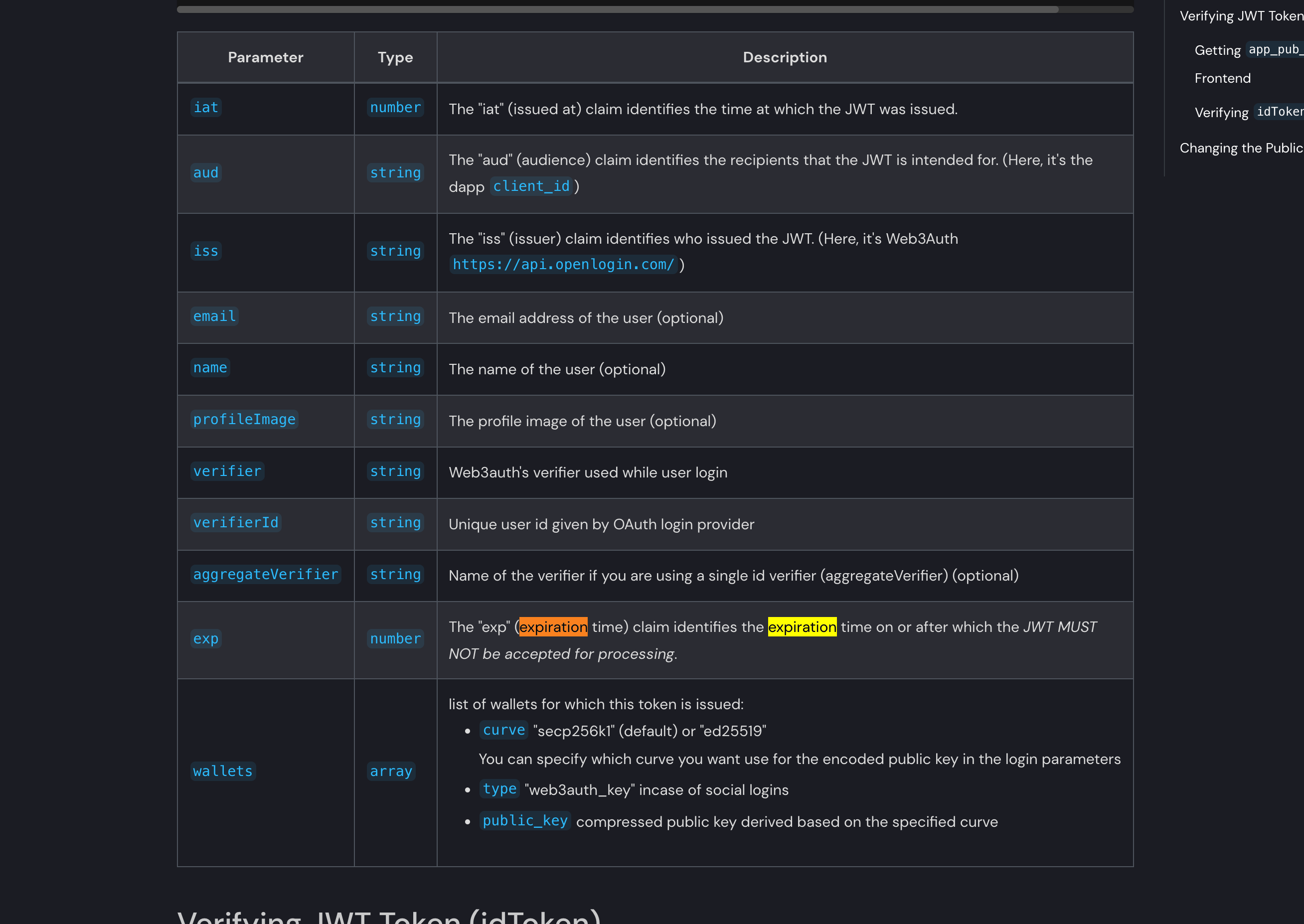Click the 'exp' parameter icon
The image size is (1304, 924).
click(206, 638)
